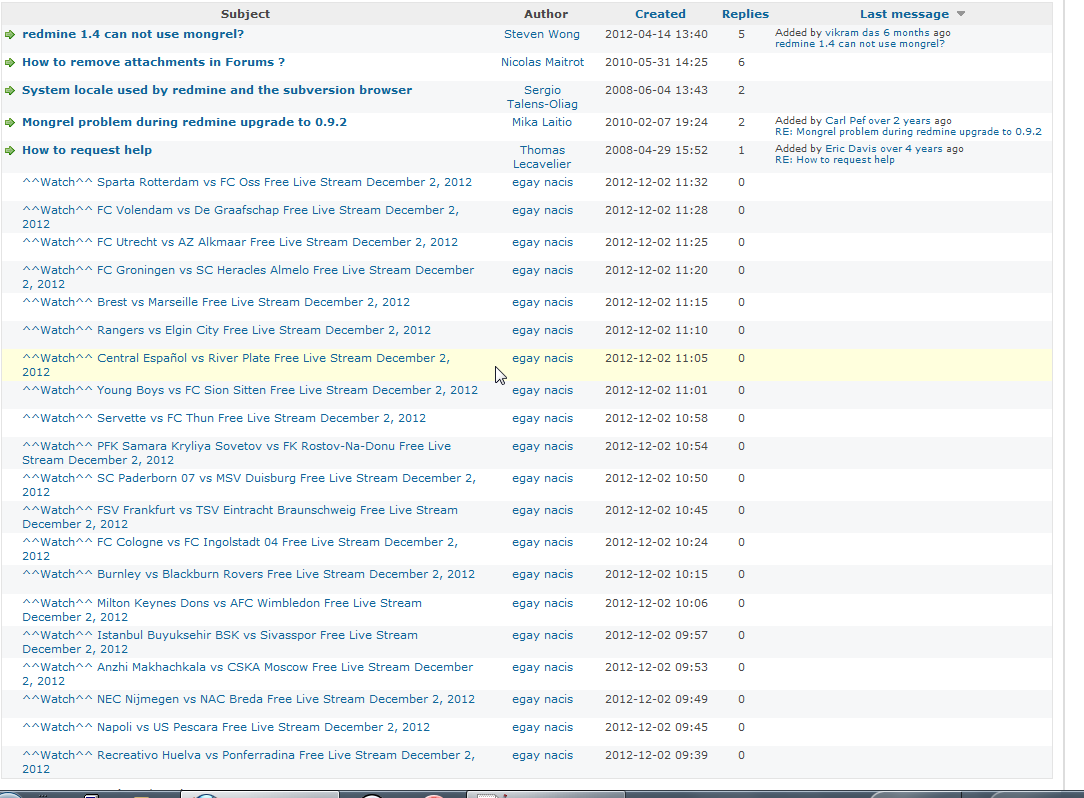Click egay nacis author in Brest vs Marseille row

pyautogui.click(x=542, y=302)
